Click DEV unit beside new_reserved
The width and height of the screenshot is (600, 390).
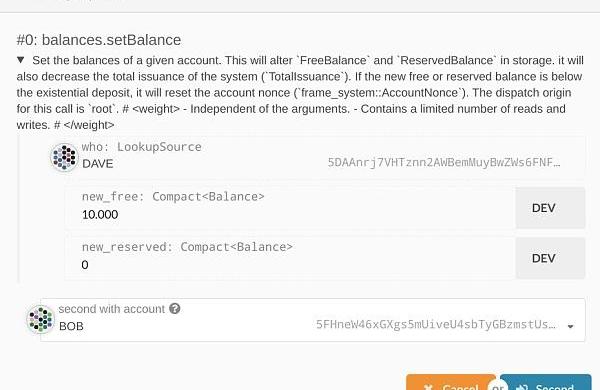pyautogui.click(x=550, y=258)
